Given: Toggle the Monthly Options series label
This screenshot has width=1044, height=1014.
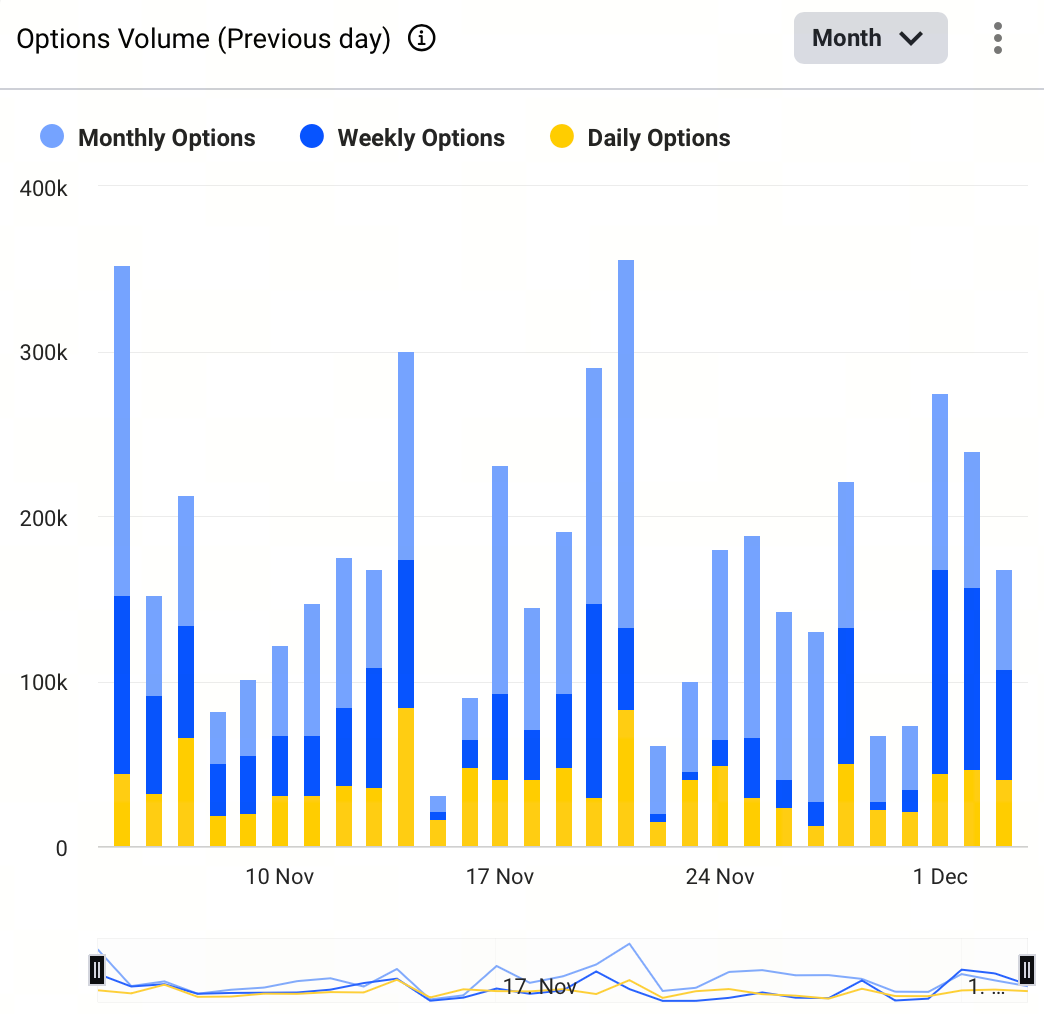Looking at the screenshot, I should (x=166, y=138).
